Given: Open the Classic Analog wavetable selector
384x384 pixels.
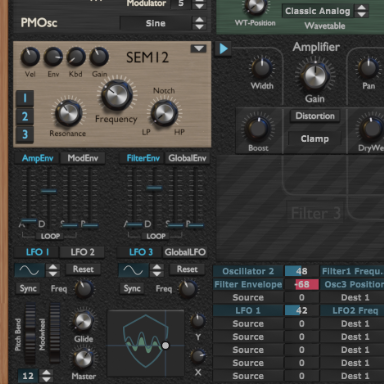Looking at the screenshot, I should click(x=317, y=11).
